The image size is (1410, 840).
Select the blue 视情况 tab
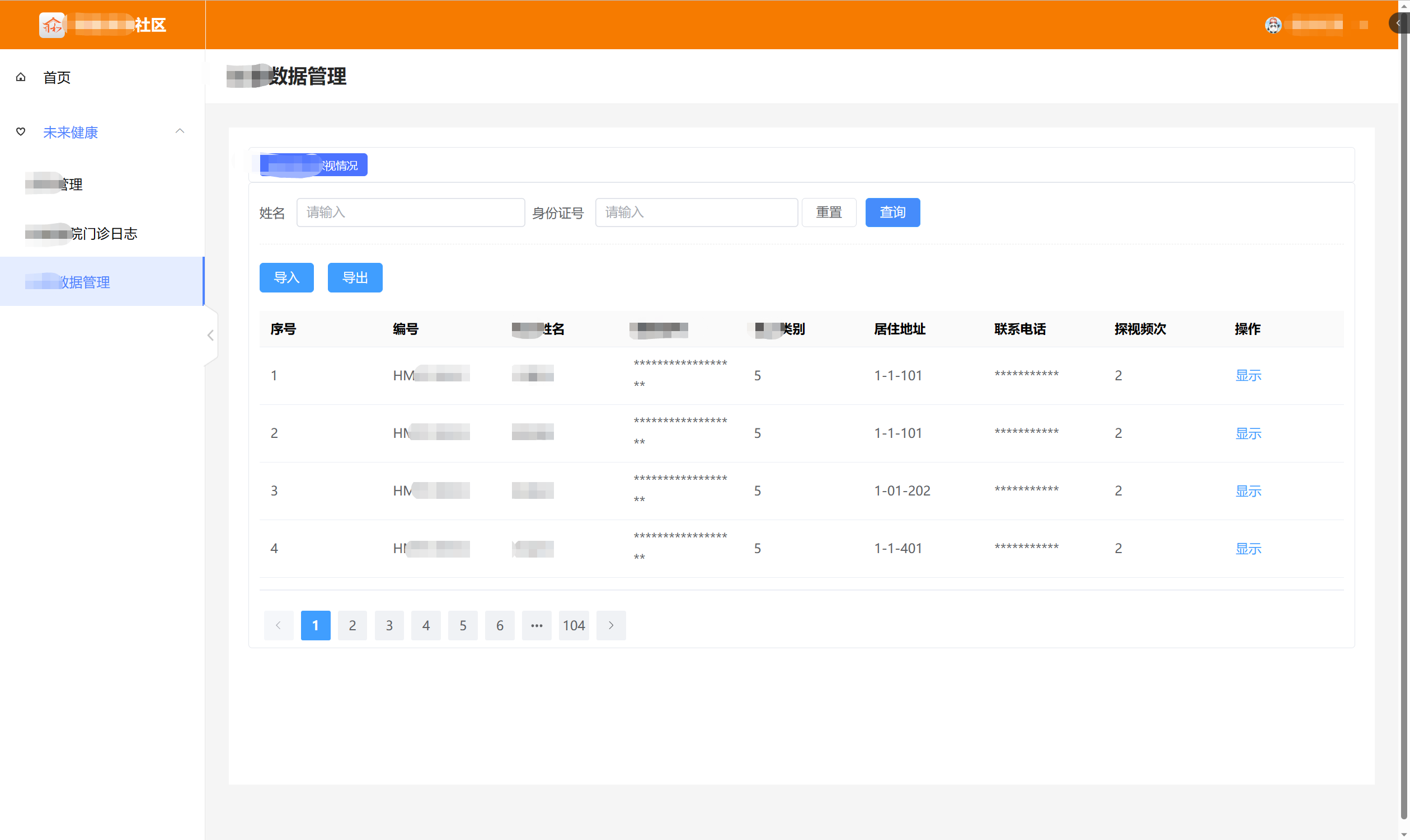pyautogui.click(x=314, y=166)
